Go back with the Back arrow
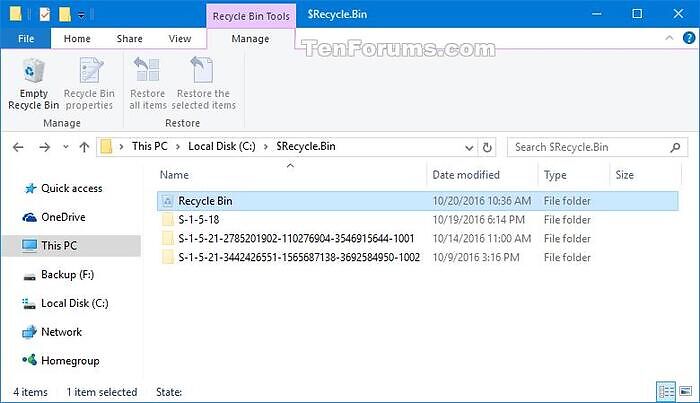Screen dimensions: 700x403 (x=18, y=147)
